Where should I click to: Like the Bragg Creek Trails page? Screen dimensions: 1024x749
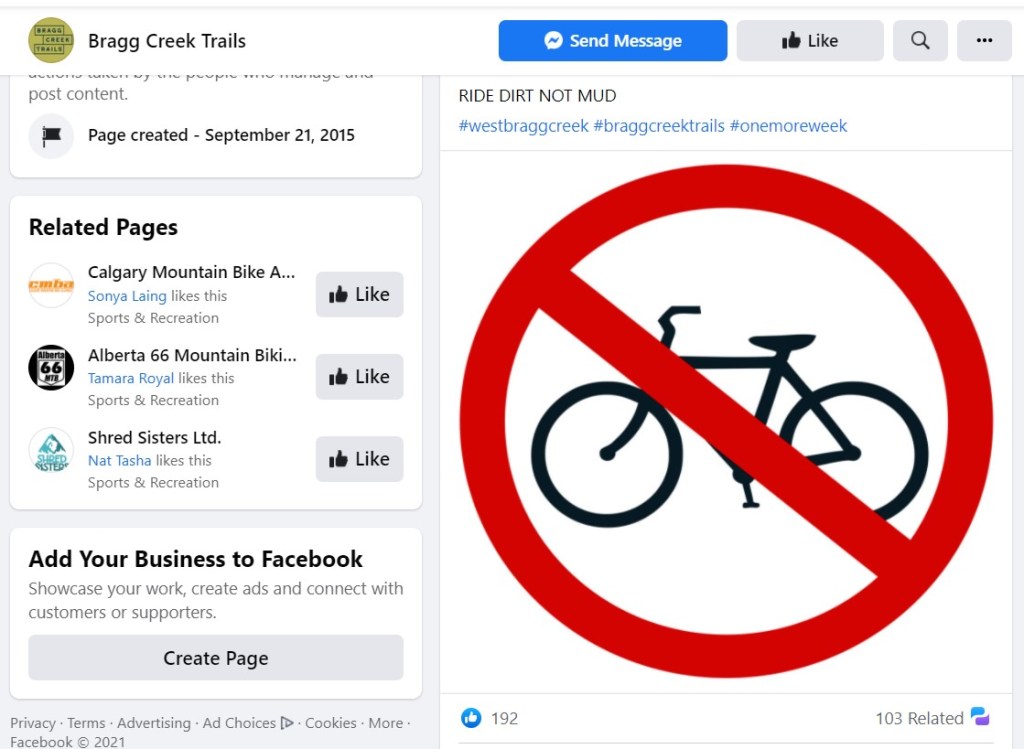(810, 41)
